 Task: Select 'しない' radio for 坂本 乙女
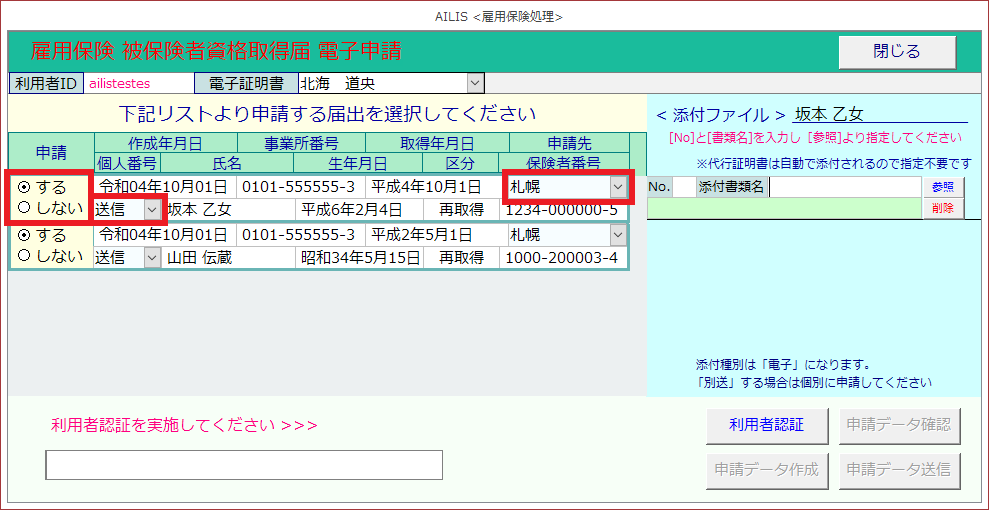(24, 209)
